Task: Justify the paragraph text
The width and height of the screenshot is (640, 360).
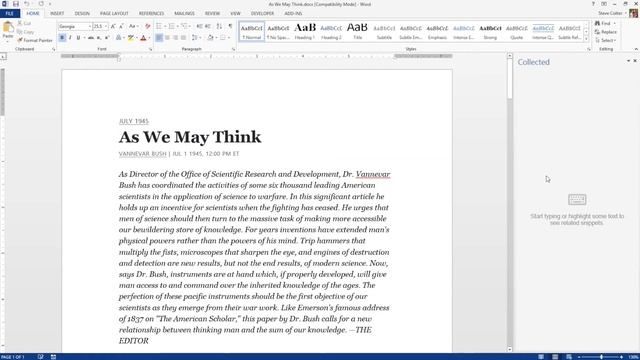Action: coord(184,38)
